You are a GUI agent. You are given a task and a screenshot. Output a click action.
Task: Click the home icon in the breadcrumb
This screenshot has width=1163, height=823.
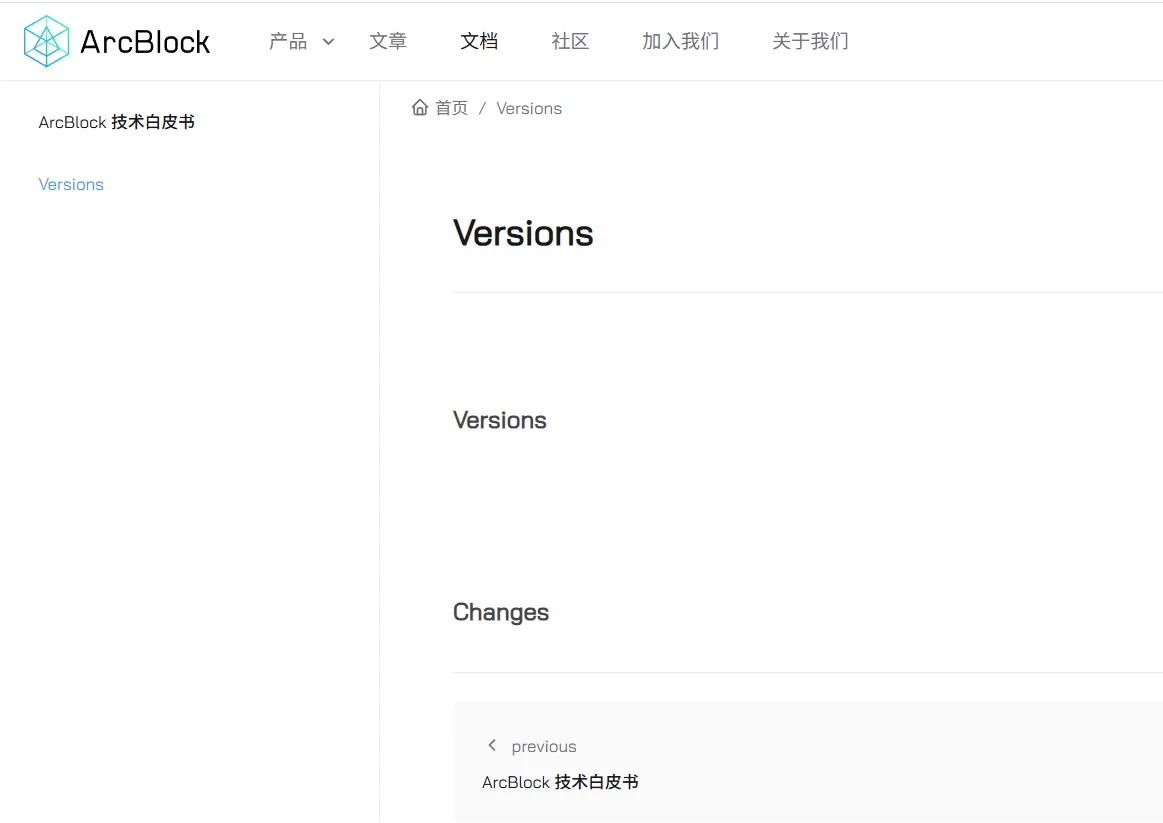coord(420,108)
